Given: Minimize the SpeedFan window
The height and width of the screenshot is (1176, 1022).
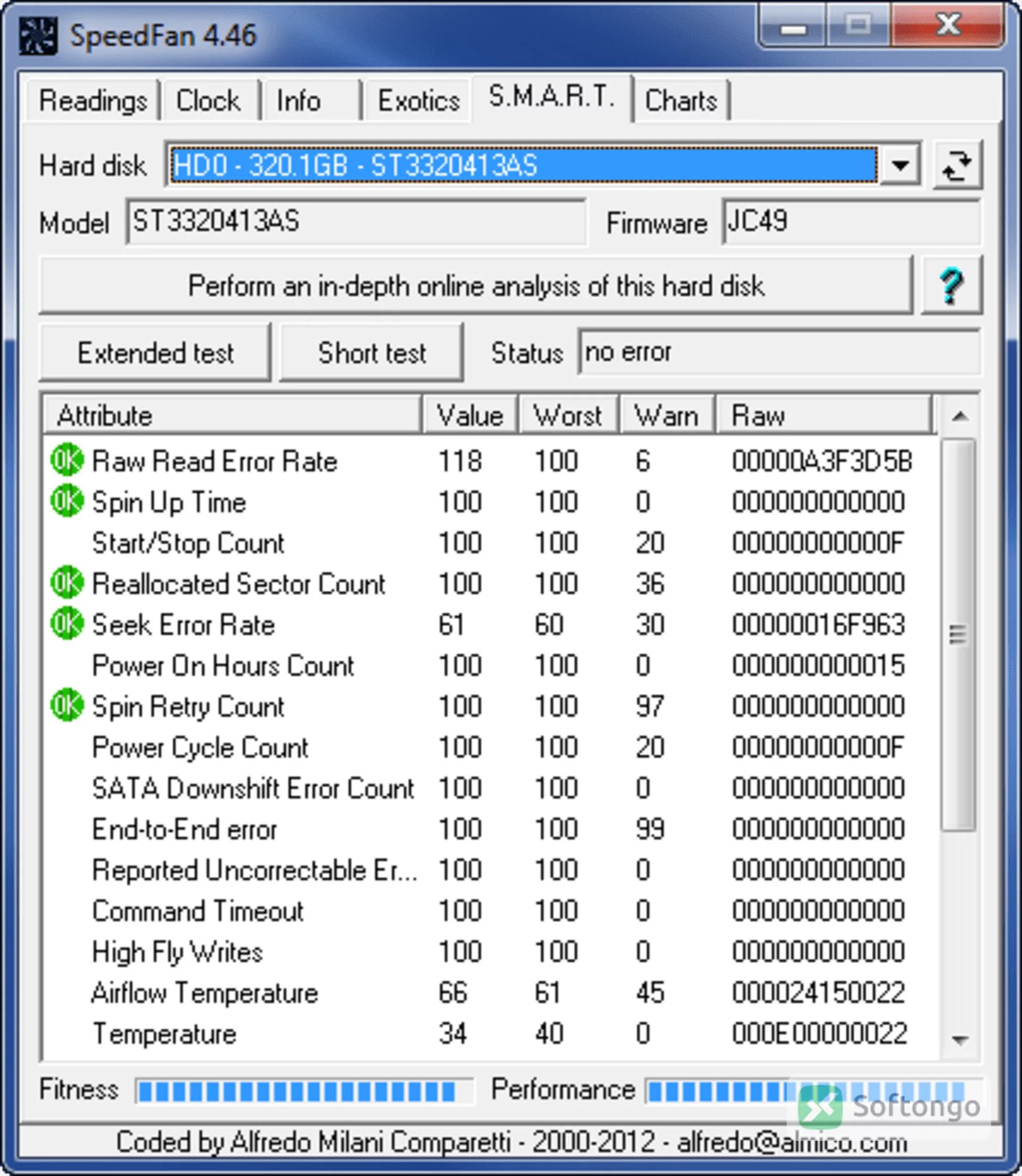Looking at the screenshot, I should click(793, 26).
